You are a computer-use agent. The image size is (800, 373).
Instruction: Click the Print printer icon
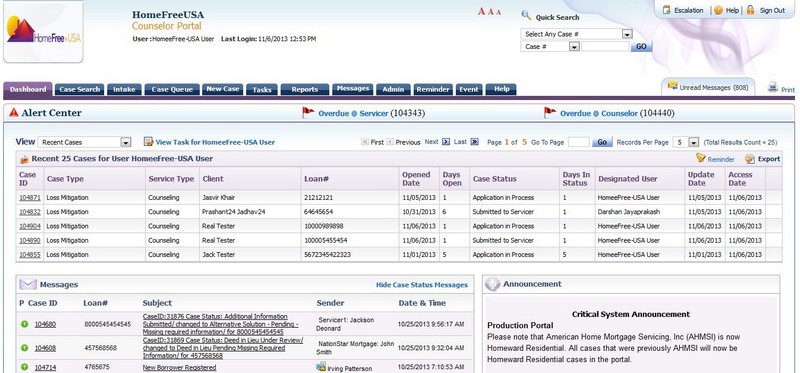pos(773,87)
